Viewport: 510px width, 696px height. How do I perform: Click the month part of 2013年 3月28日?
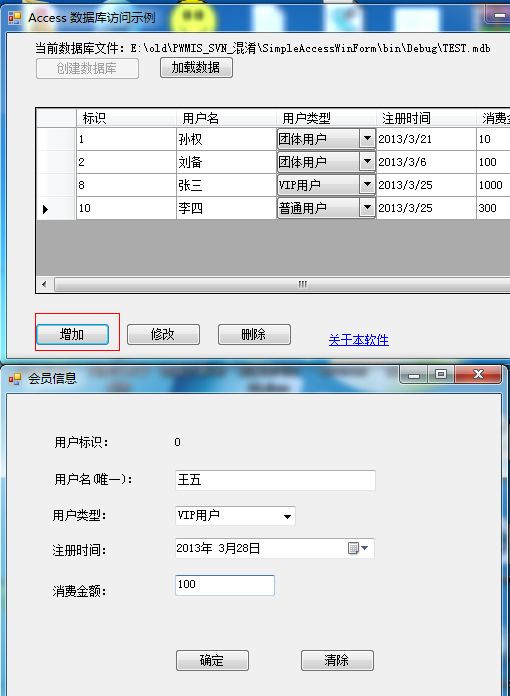[225, 548]
